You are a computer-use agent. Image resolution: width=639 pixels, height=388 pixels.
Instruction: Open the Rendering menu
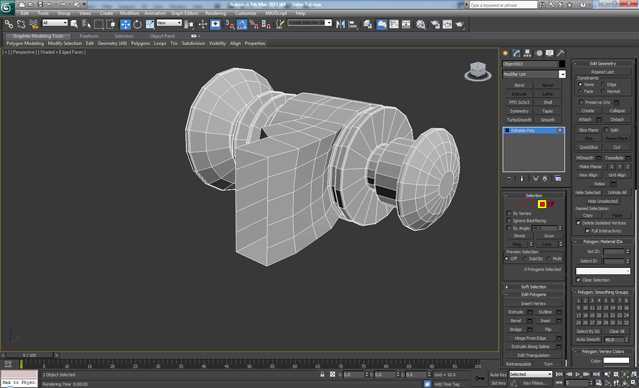(x=216, y=13)
